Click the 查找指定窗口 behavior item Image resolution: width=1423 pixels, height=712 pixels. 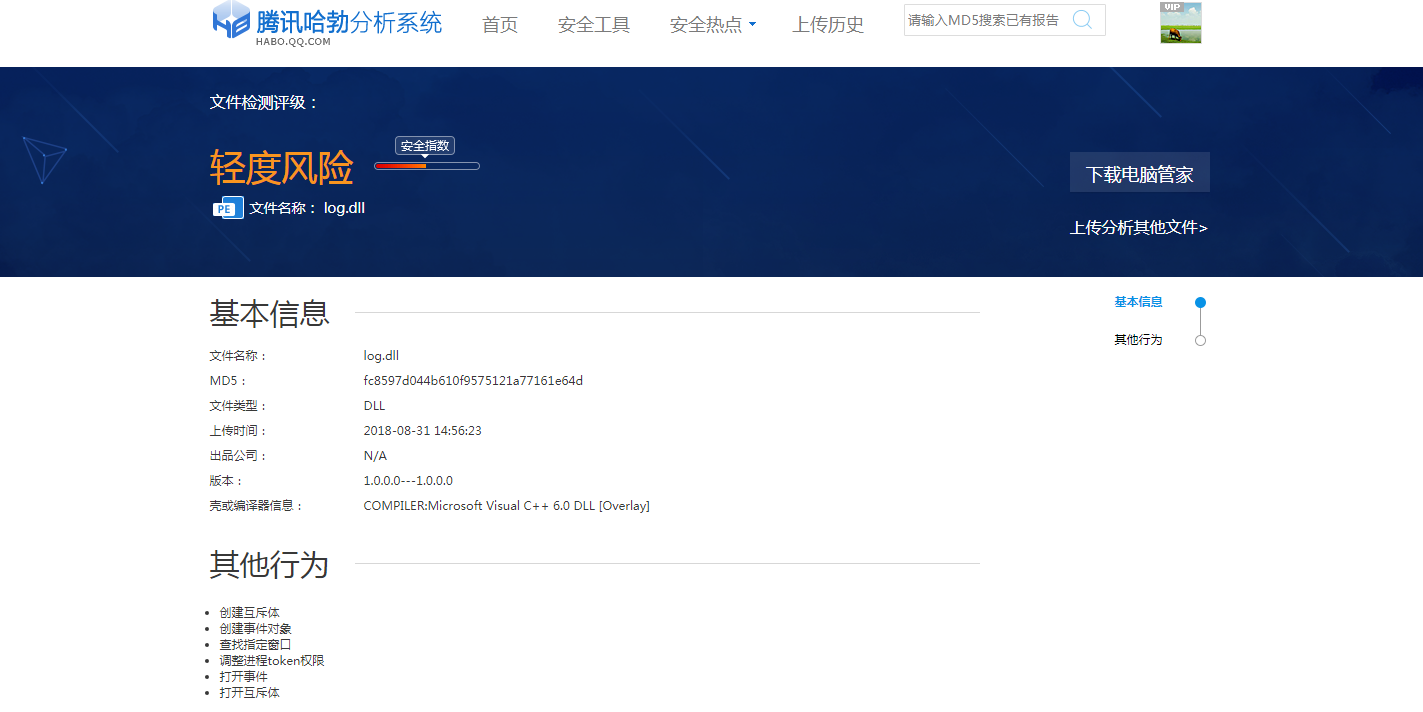256,645
